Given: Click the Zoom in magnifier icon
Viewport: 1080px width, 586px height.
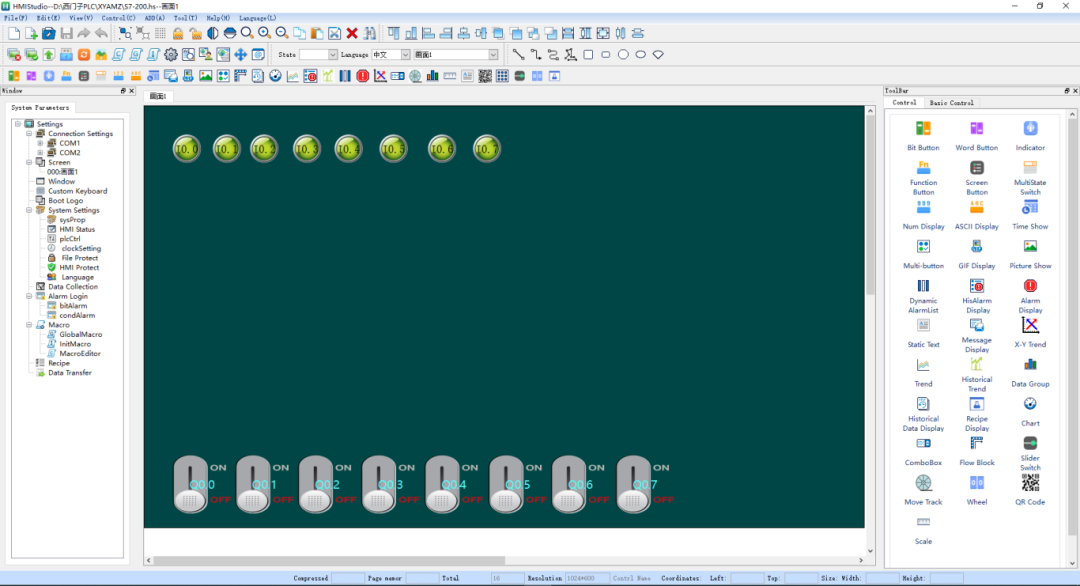Looking at the screenshot, I should click(264, 33).
